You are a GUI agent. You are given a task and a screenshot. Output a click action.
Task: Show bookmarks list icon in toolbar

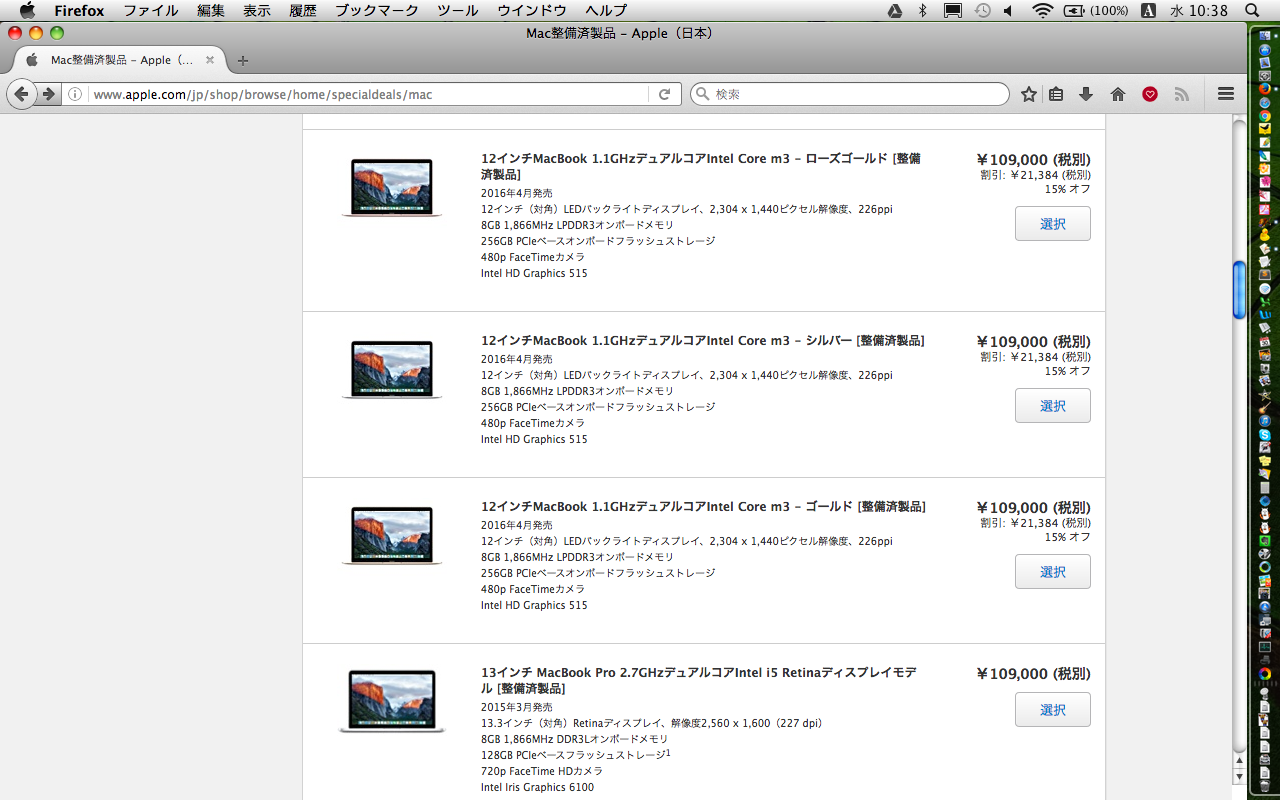(x=1056, y=94)
